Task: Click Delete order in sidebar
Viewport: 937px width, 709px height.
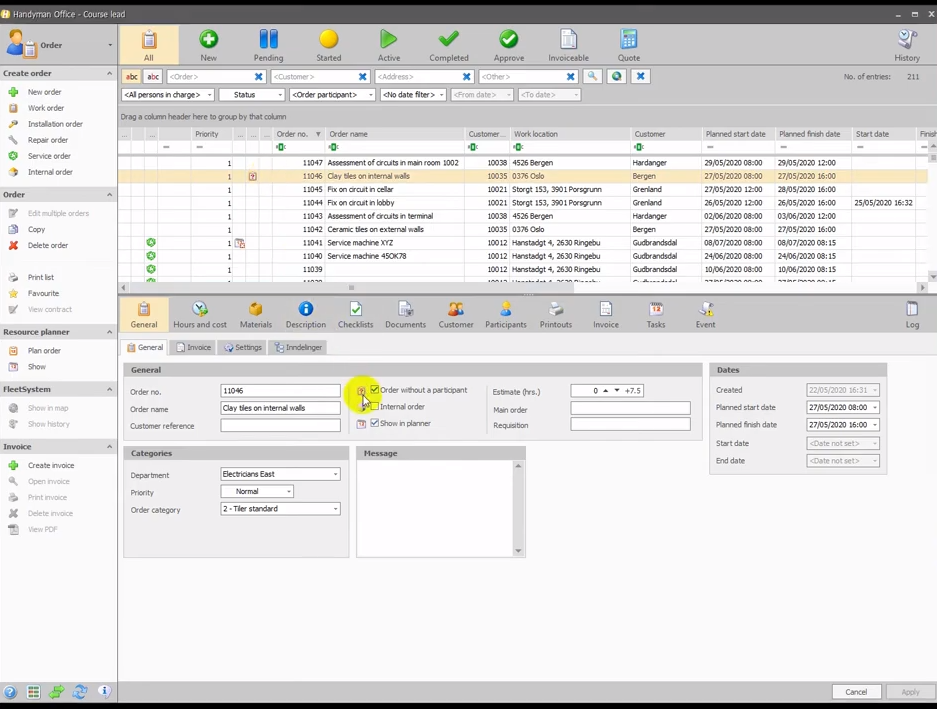Action: tap(48, 245)
